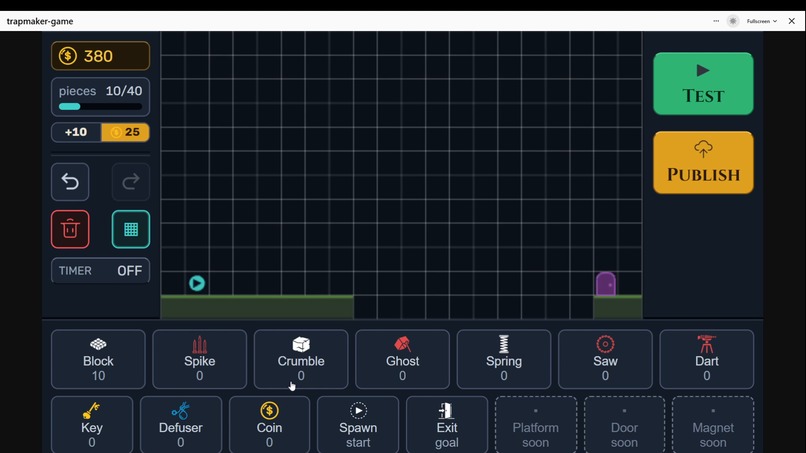Select the Block piece tool

click(98, 359)
